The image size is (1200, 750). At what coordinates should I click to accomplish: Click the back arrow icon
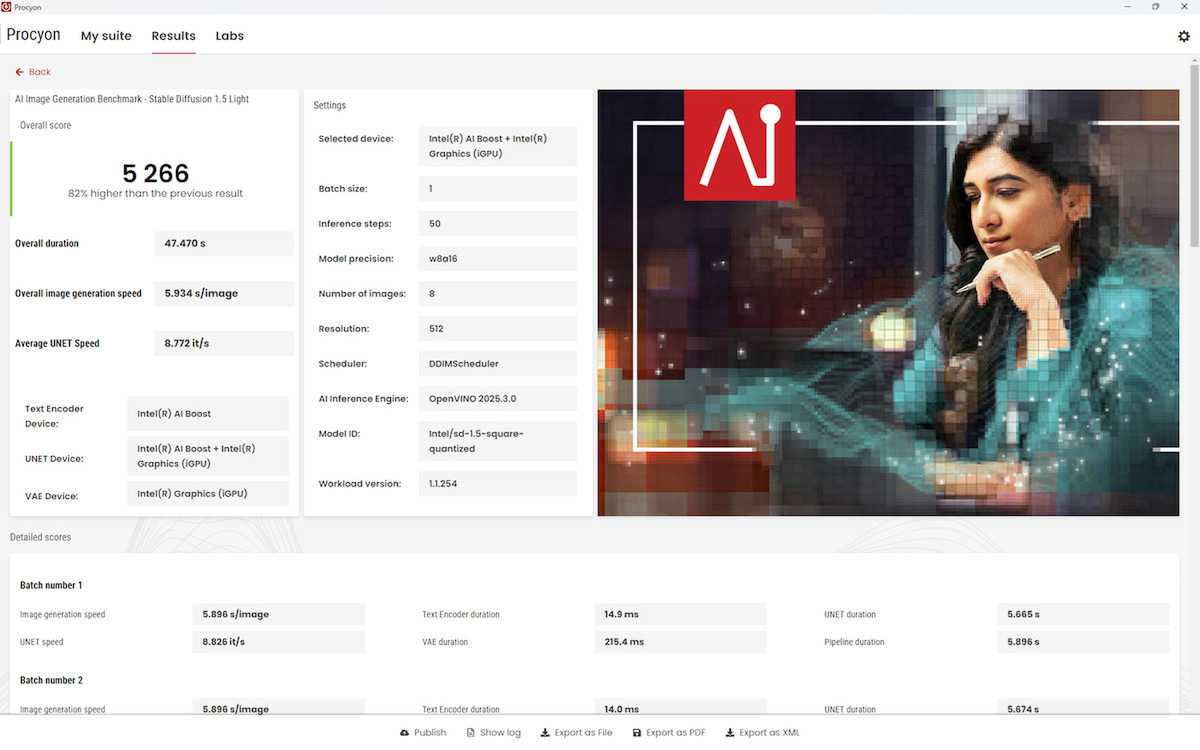coord(19,72)
